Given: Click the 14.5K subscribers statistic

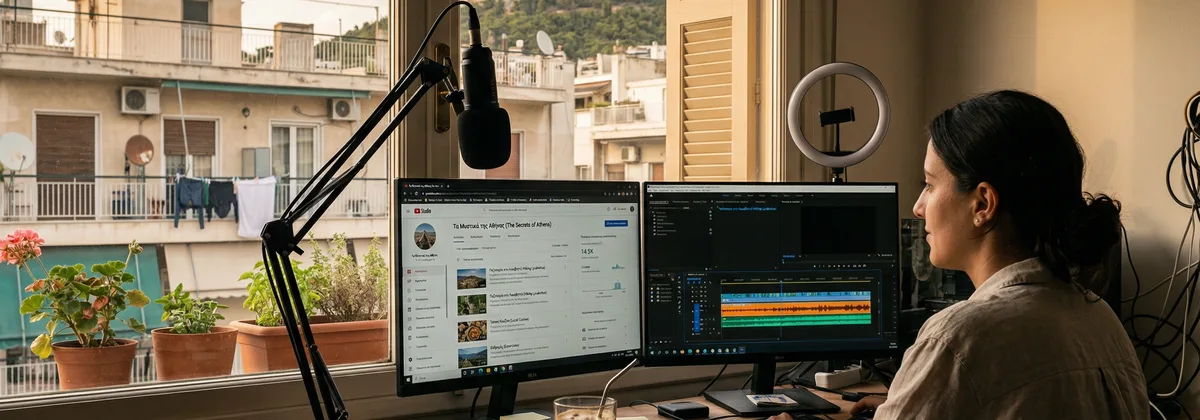Looking at the screenshot, I should pos(587,251).
